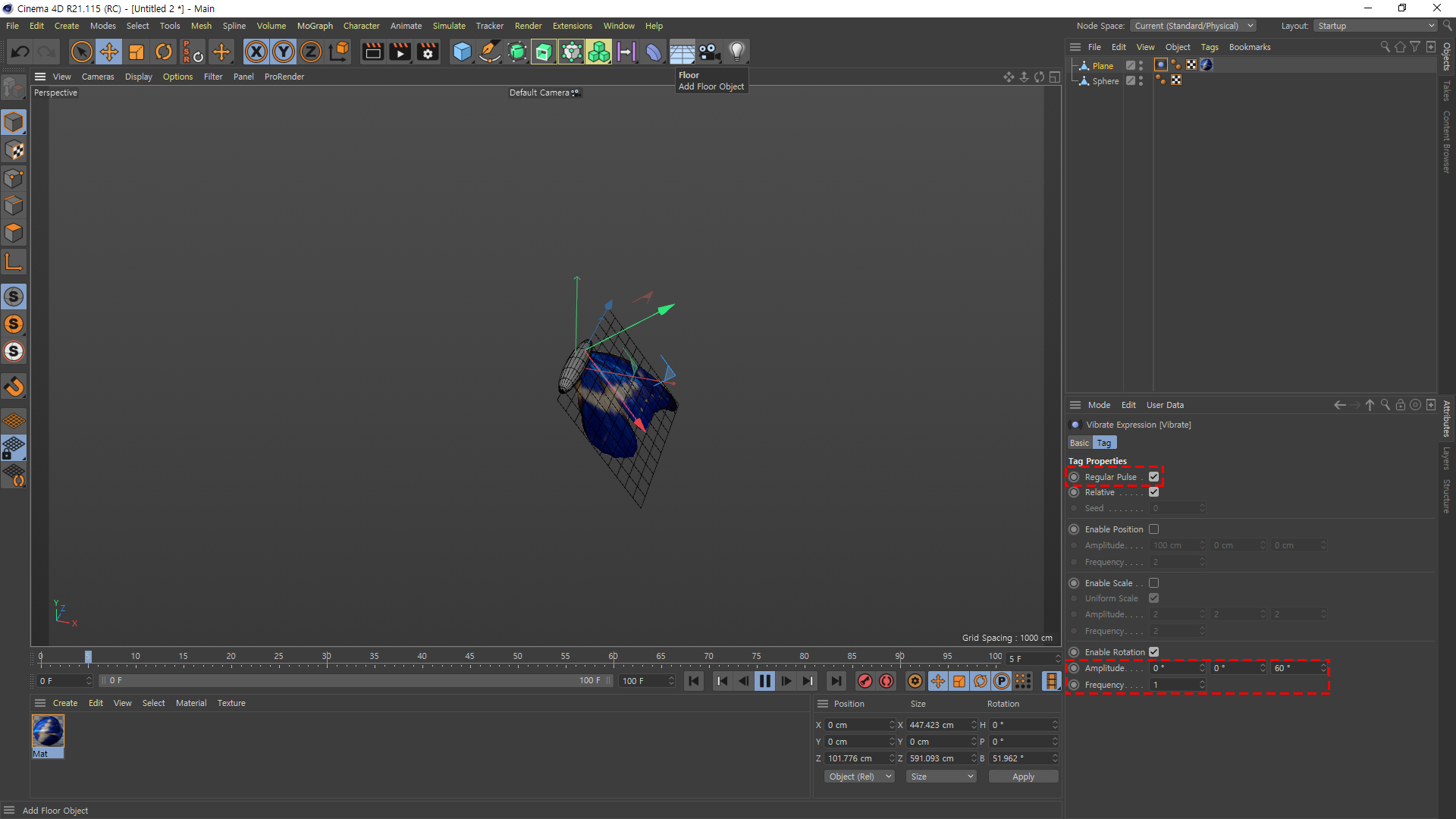Open the Object (Rel) dropdown

(x=859, y=777)
